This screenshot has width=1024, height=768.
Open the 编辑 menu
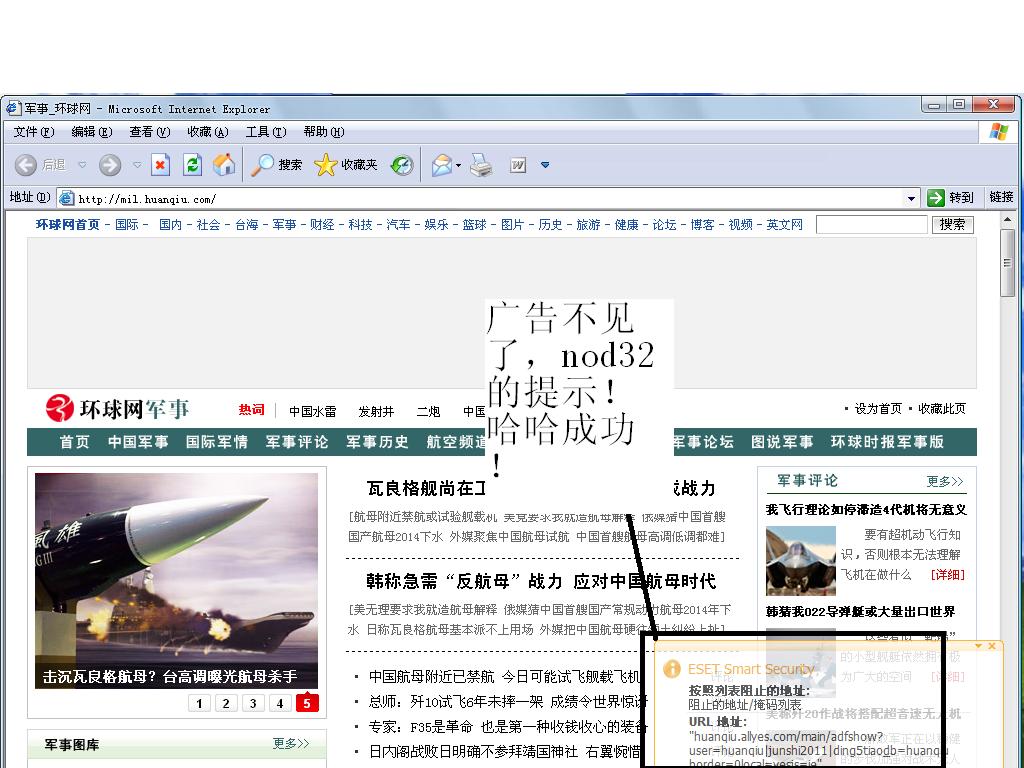tap(91, 132)
